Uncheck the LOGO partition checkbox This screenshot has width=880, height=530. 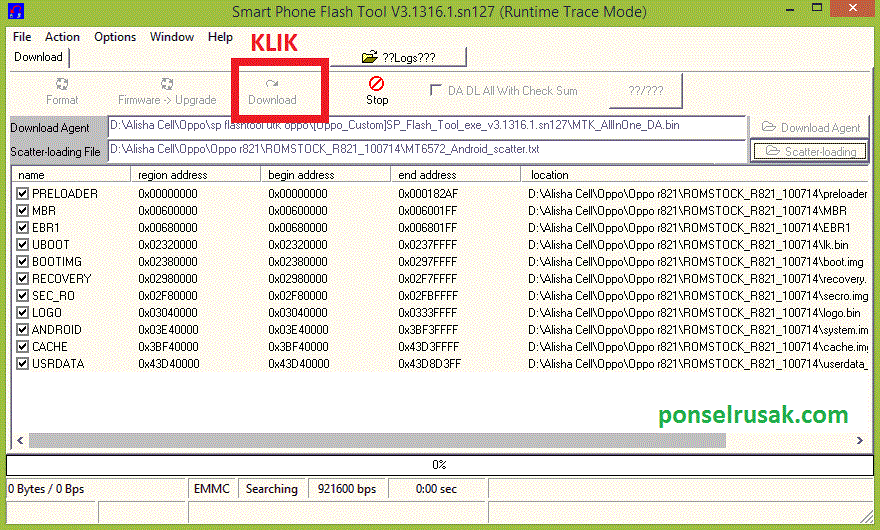(22, 313)
